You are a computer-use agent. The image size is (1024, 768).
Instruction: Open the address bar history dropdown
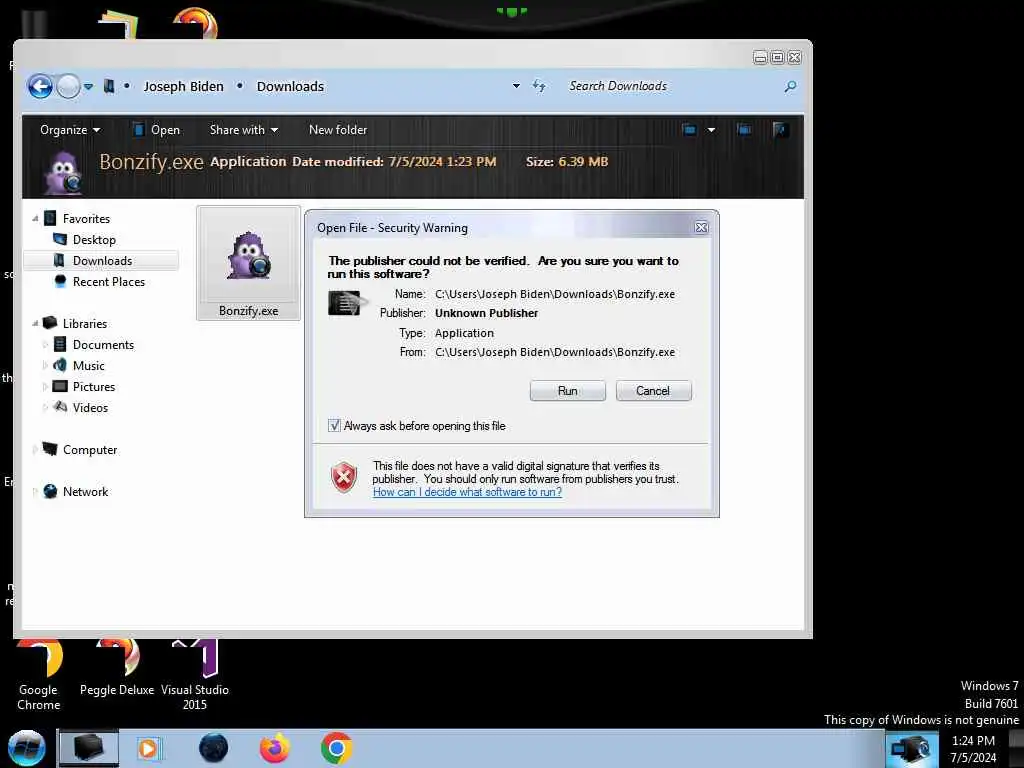tap(516, 86)
